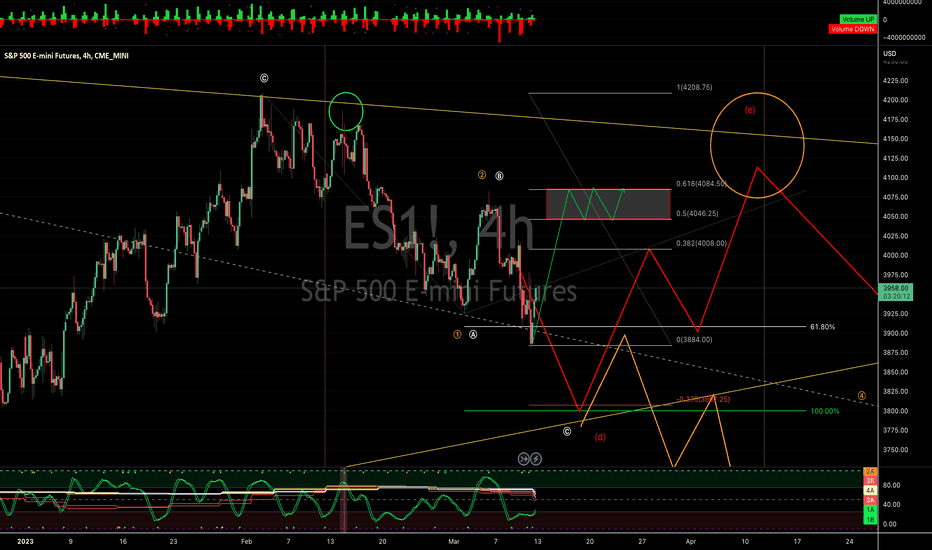Click the 4225.00 price axis label

point(896,81)
